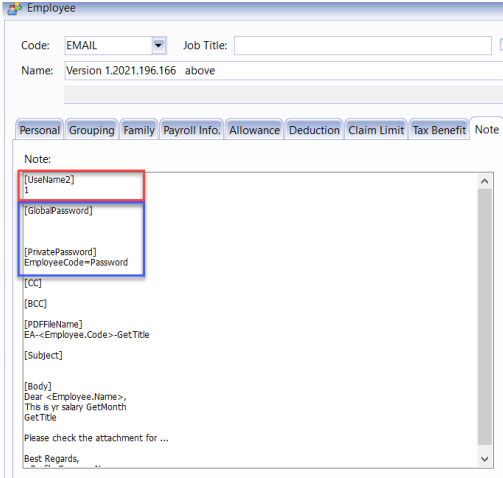503x478 pixels.
Task: Click the Employee window icon in title bar
Action: [14, 8]
